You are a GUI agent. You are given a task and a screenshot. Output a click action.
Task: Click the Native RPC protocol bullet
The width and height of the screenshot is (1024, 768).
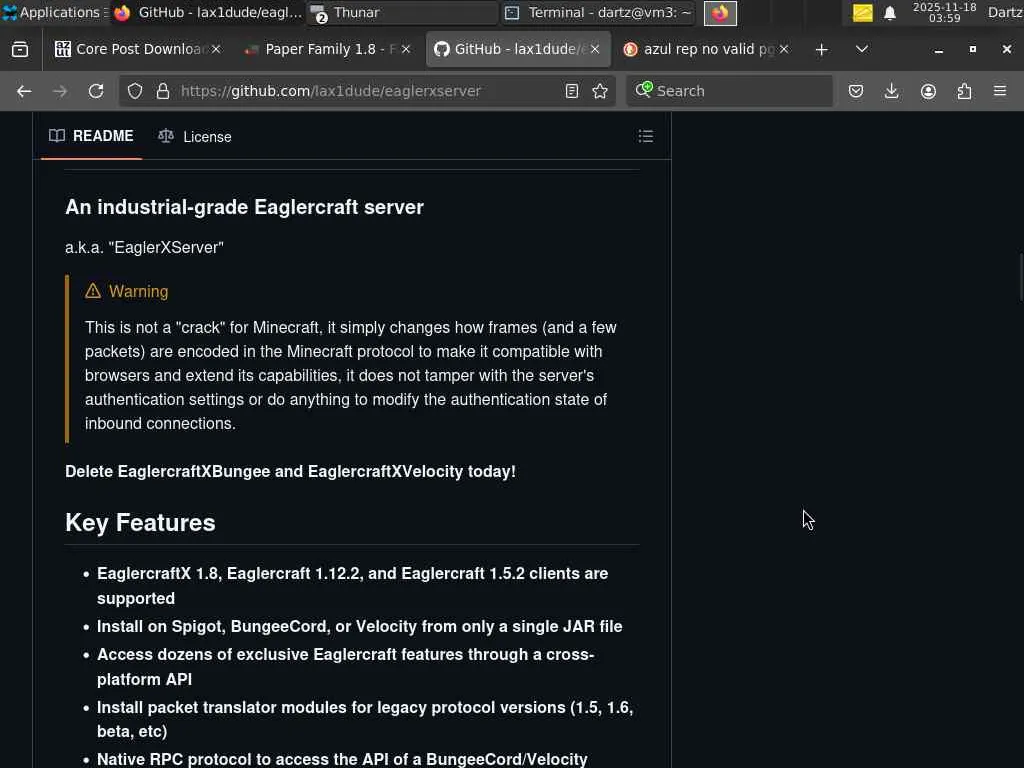[342, 760]
